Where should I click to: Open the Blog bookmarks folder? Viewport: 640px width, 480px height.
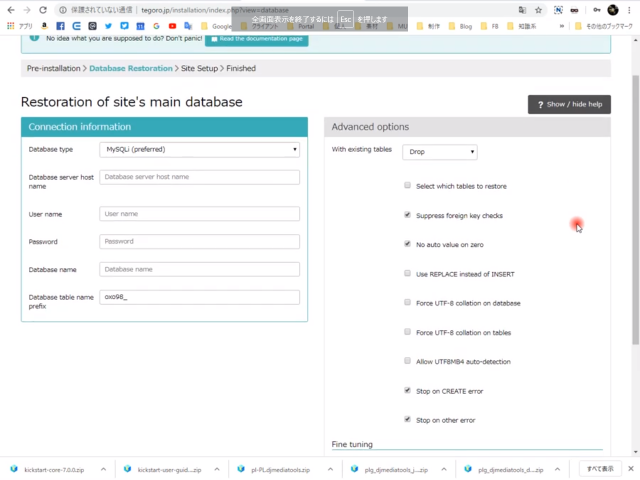click(461, 26)
